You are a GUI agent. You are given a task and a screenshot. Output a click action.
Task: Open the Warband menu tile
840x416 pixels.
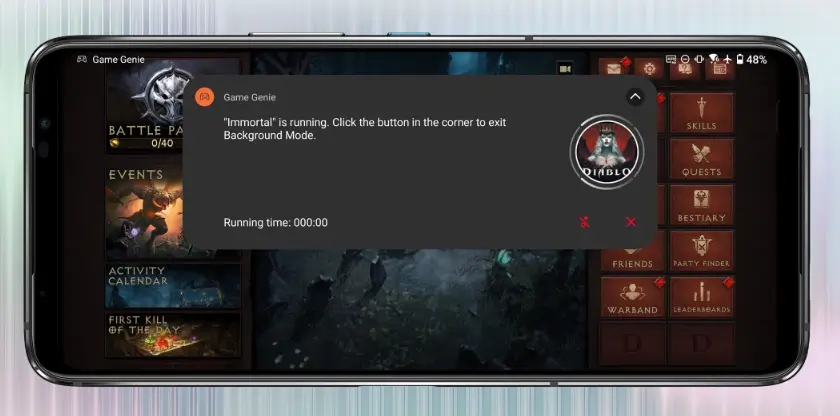point(633,297)
